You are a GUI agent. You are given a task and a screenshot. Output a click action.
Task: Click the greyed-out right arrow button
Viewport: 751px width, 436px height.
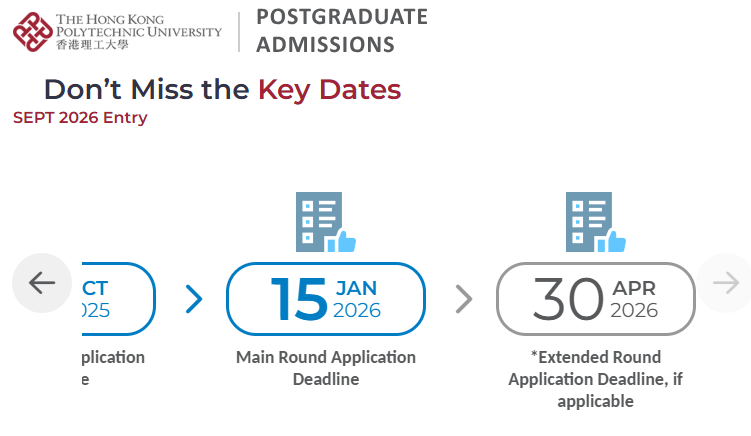(724, 283)
